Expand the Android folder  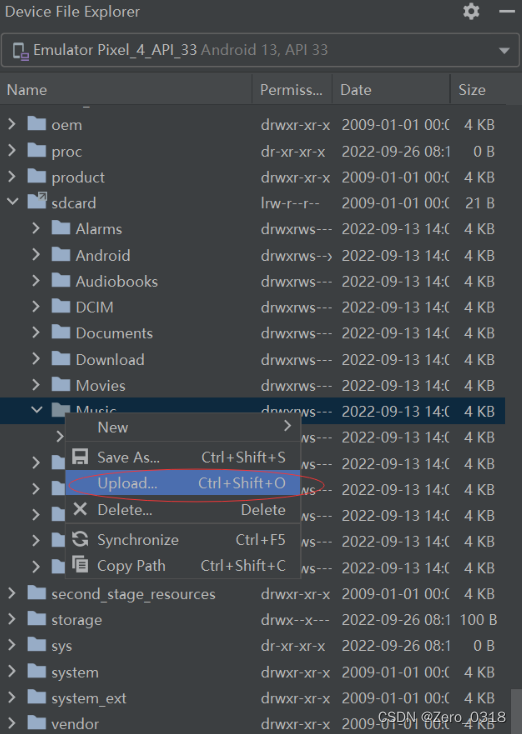click(36, 254)
